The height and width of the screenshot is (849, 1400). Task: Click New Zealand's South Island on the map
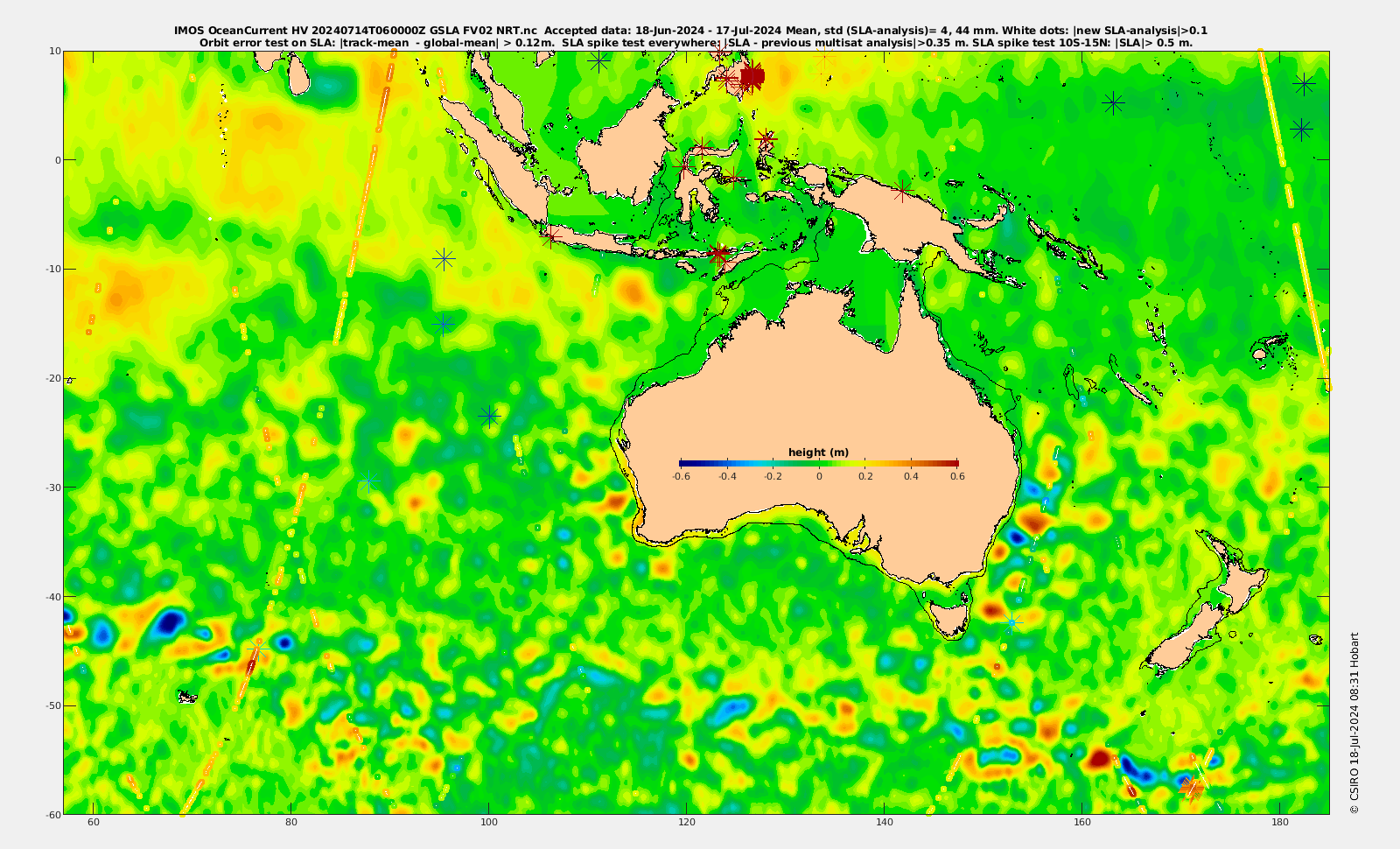point(1186,637)
